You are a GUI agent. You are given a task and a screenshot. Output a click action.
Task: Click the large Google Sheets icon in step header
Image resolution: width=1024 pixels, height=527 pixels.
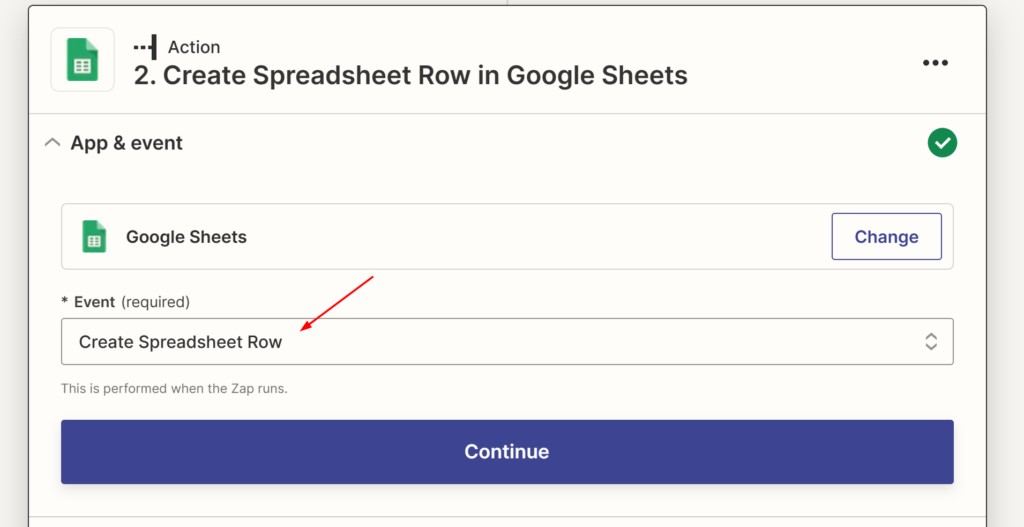pyautogui.click(x=82, y=60)
